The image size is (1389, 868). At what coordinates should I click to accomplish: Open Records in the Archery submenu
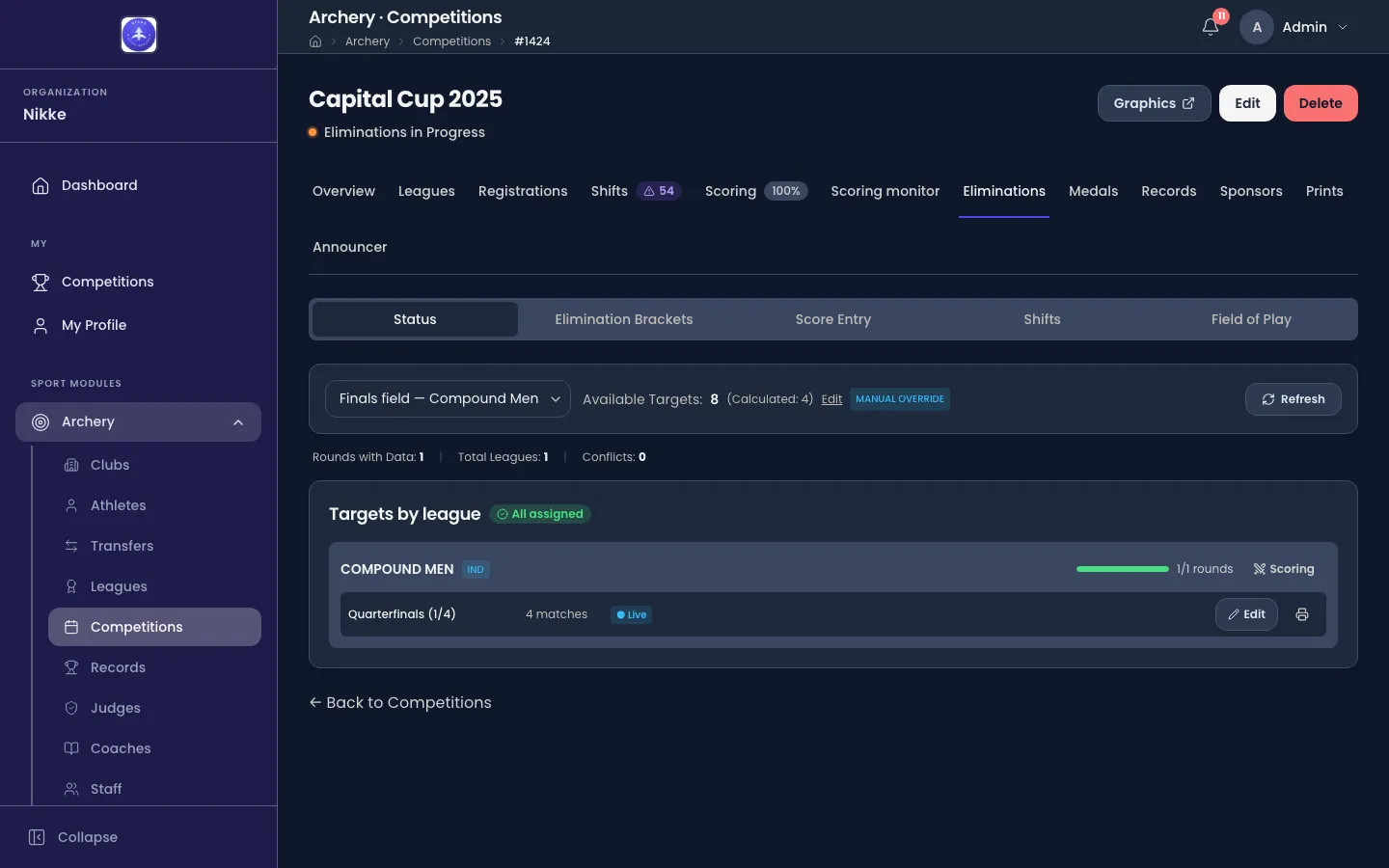154,667
